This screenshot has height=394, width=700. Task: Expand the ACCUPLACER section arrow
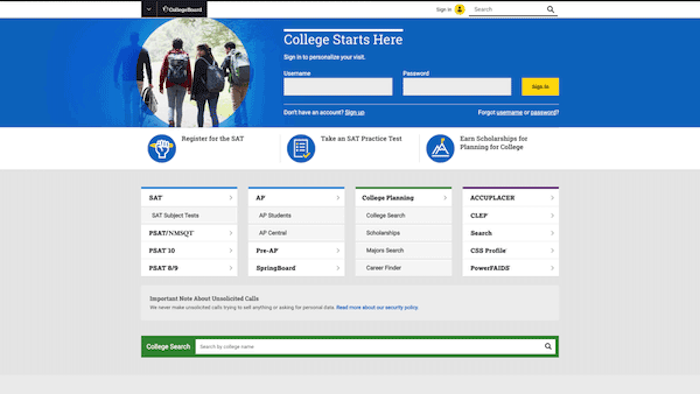click(552, 198)
